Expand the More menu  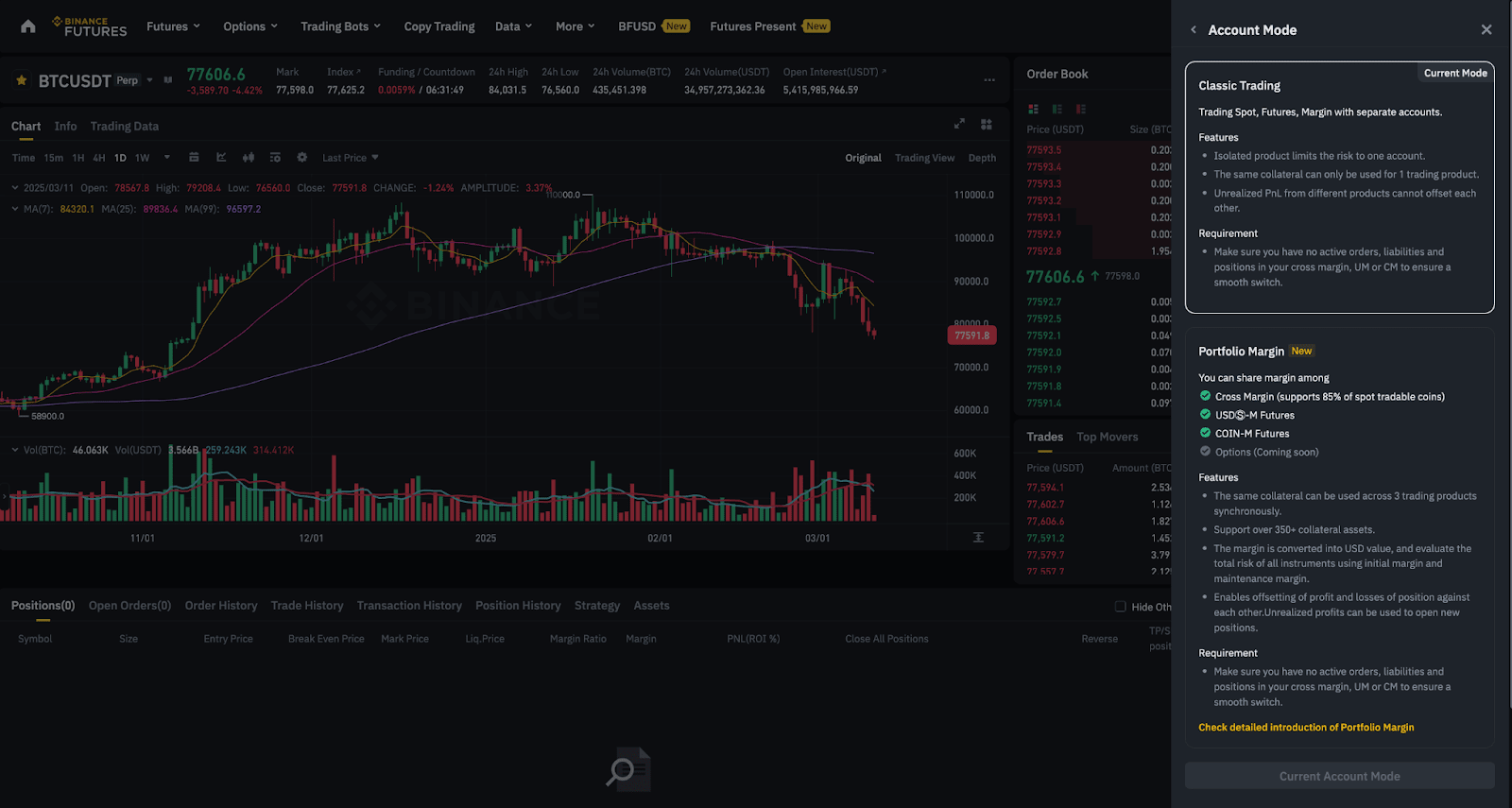pyautogui.click(x=576, y=26)
